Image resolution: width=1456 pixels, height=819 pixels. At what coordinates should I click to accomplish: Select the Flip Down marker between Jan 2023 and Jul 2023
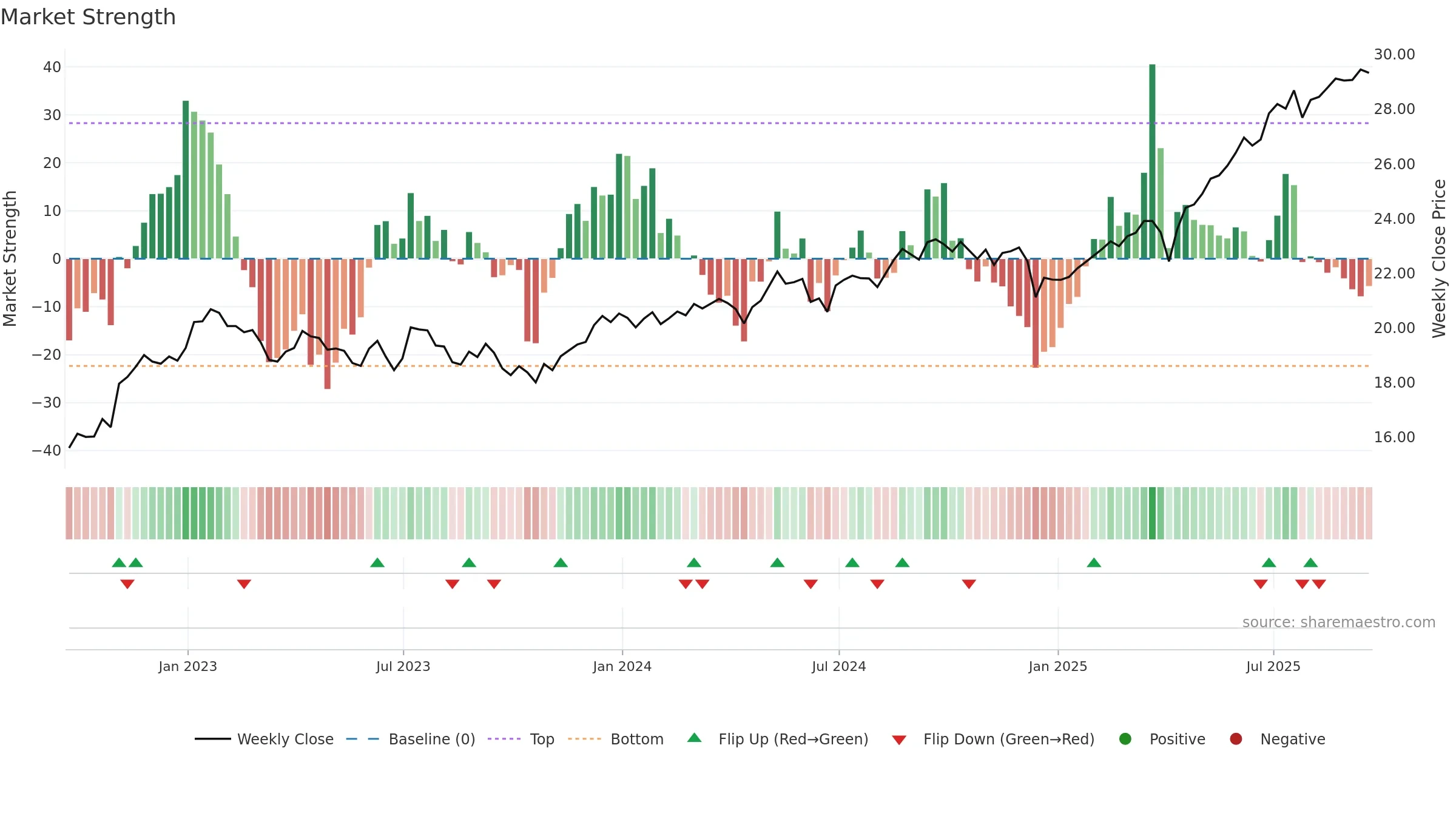tap(244, 584)
